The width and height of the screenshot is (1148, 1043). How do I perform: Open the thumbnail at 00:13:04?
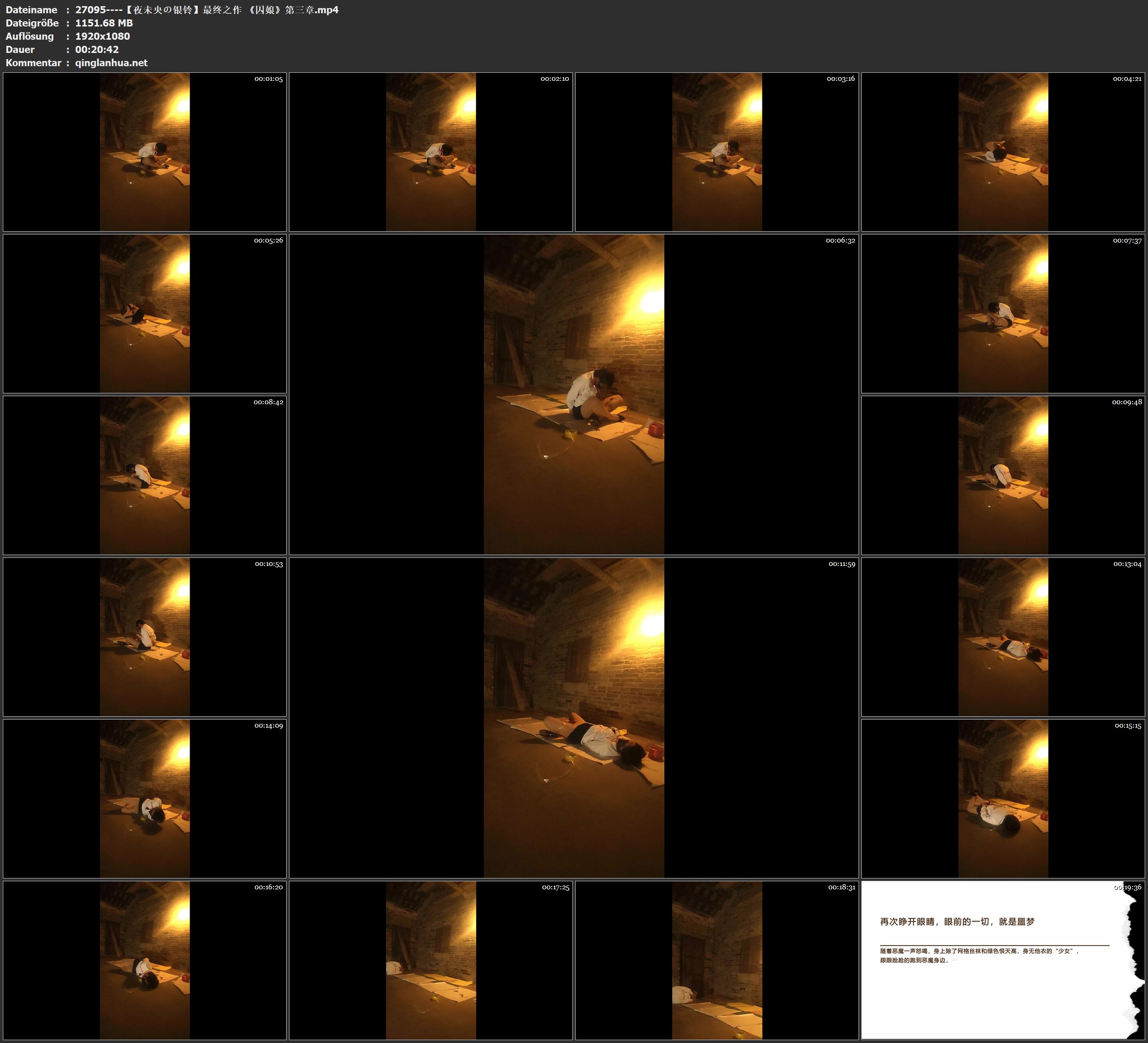coord(1003,636)
